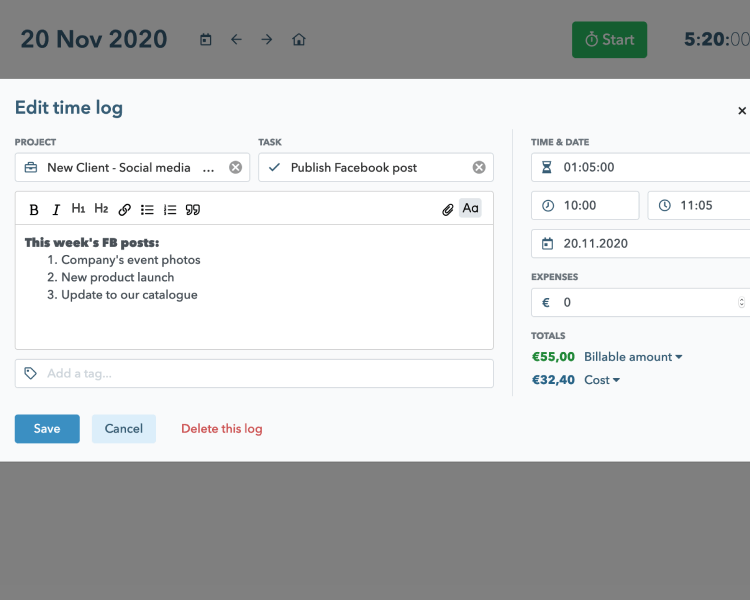Apply Heading 1 style
Screen dimensions: 750x600
click(78, 209)
